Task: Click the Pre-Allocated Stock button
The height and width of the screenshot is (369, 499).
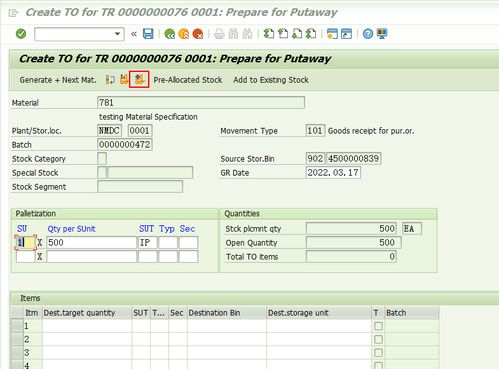Action: click(x=188, y=80)
